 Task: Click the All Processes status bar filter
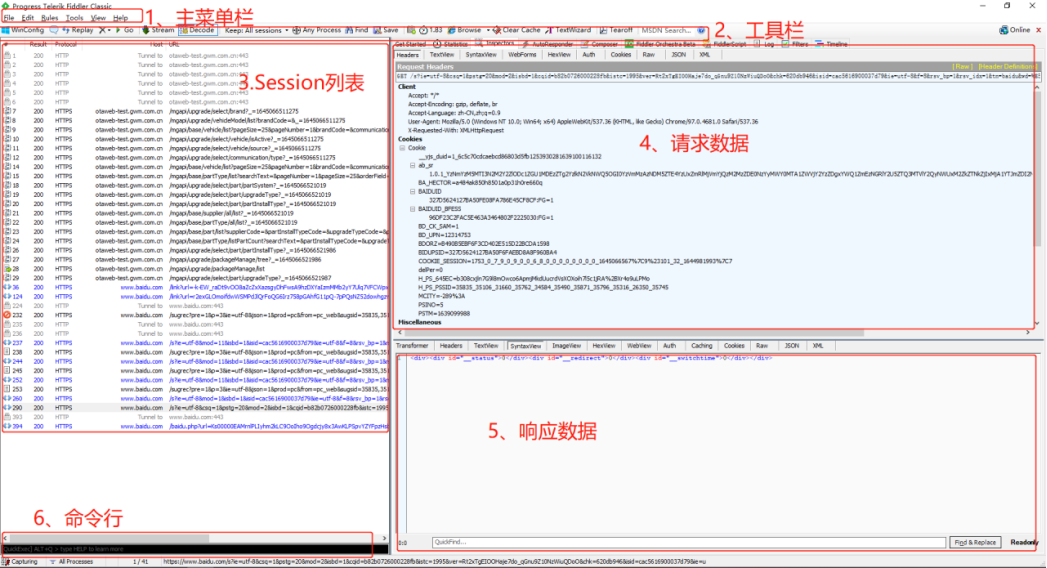pos(71,562)
